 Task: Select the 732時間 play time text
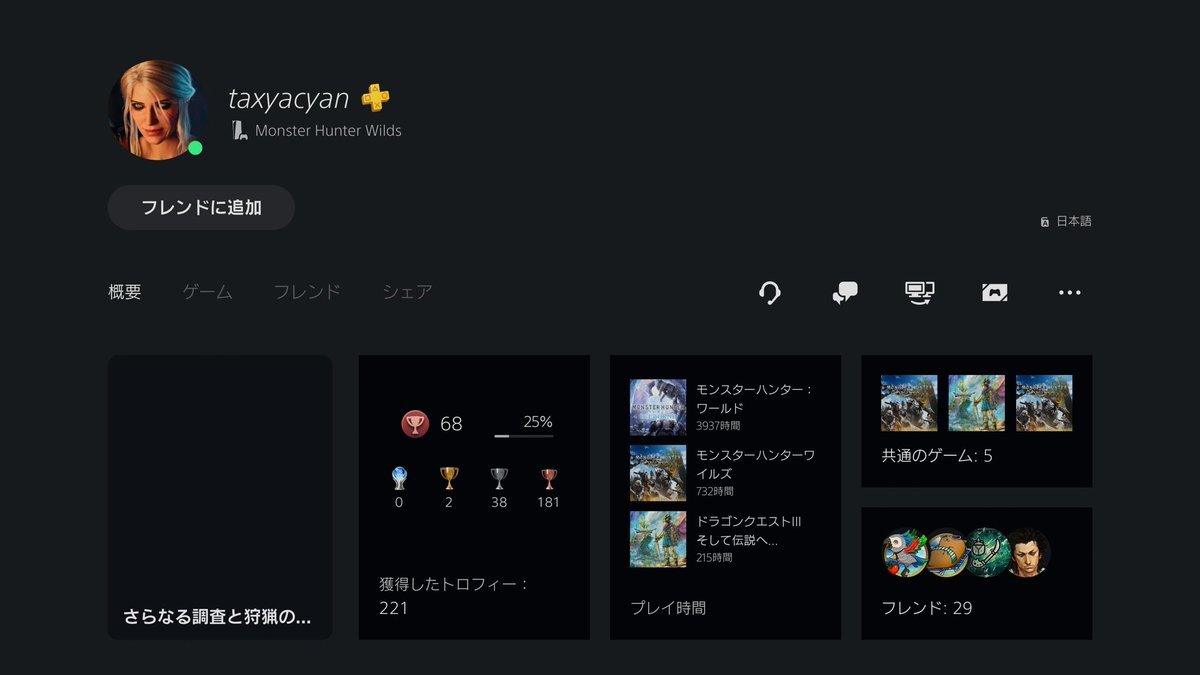(715, 492)
